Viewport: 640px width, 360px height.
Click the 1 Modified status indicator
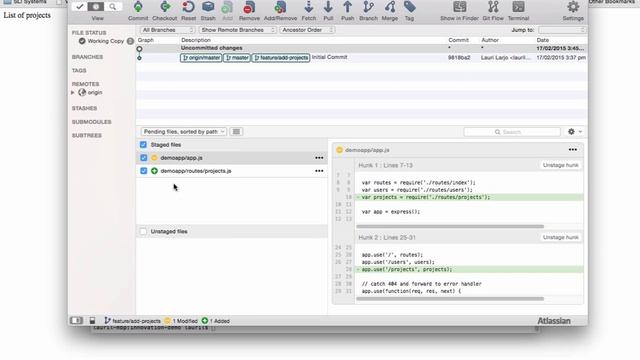pos(181,321)
